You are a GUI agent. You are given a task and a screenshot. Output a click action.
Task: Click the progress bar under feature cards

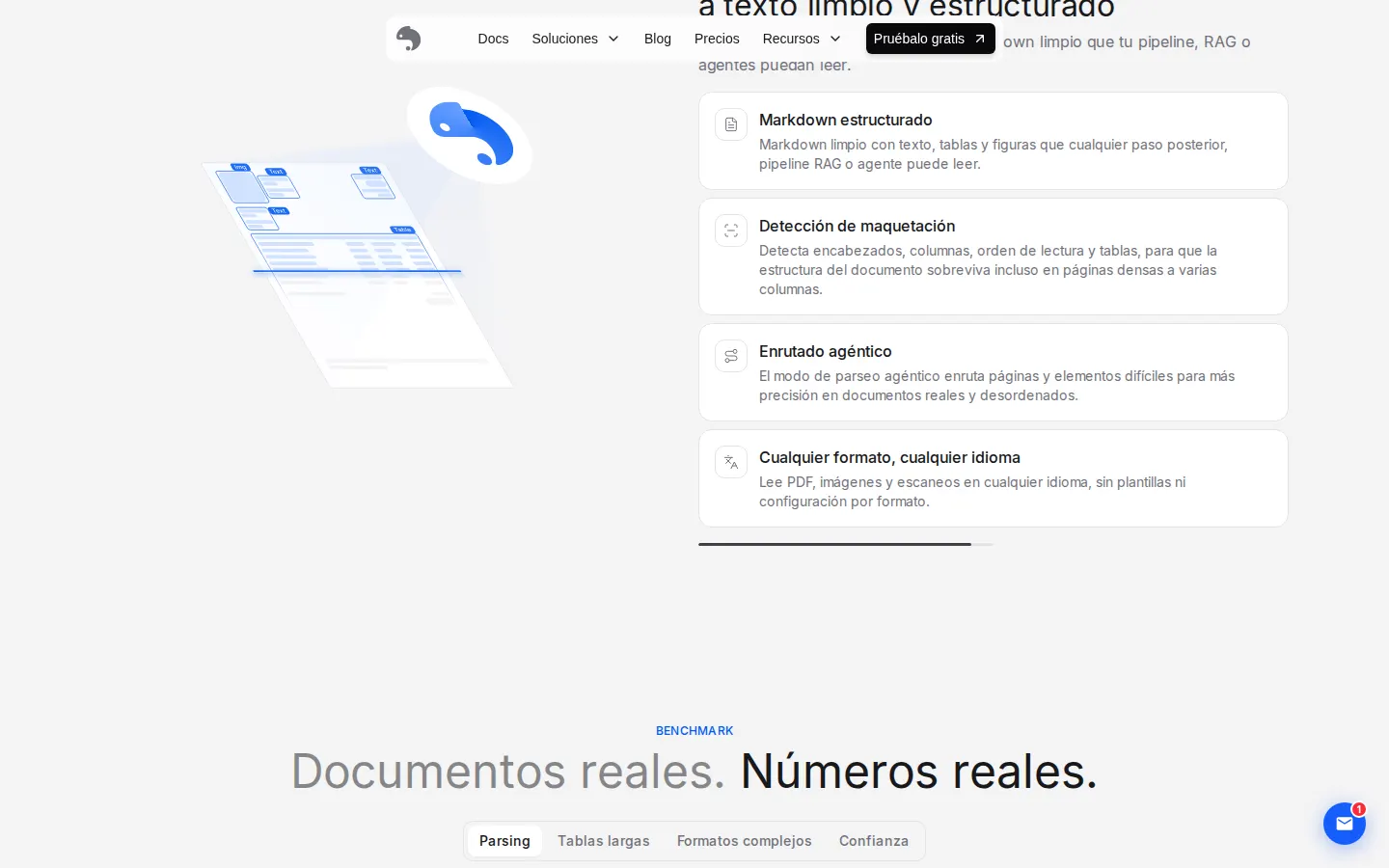[846, 545]
